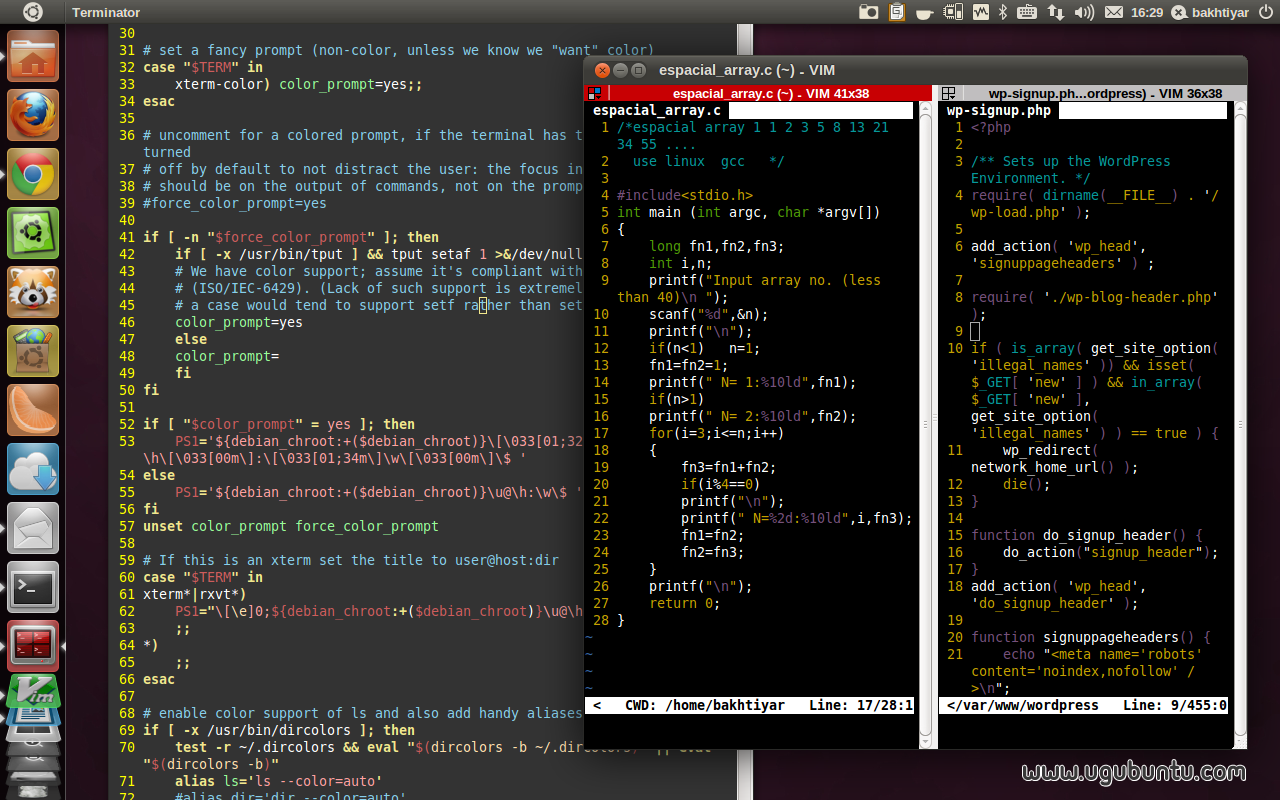1280x800 pixels.
Task: Click the '<?php' line in wp-signup.php
Action: (x=991, y=127)
